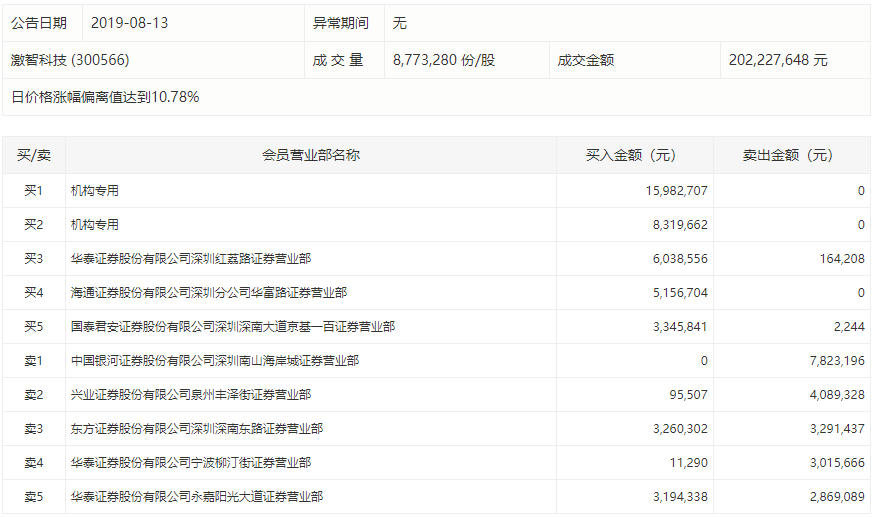Screen dimensions: 876x518
Task: Click the 成交金额 label
Action: click(x=586, y=60)
